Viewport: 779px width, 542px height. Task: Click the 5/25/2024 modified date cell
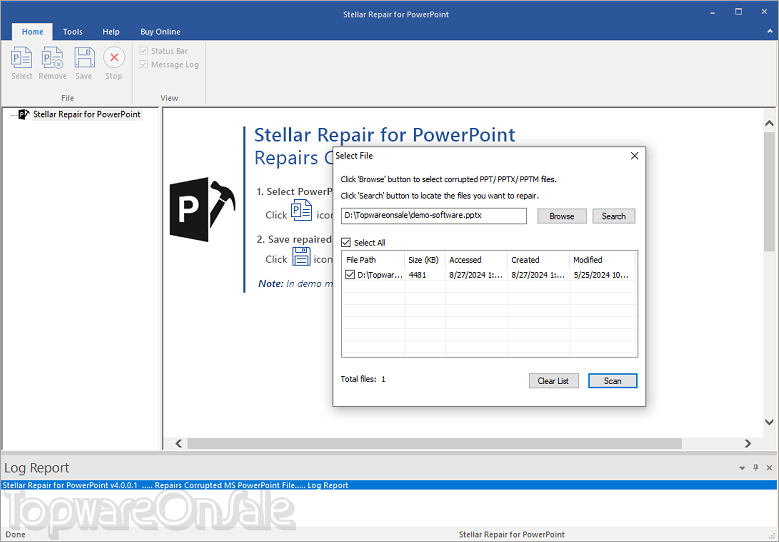pyautogui.click(x=601, y=275)
